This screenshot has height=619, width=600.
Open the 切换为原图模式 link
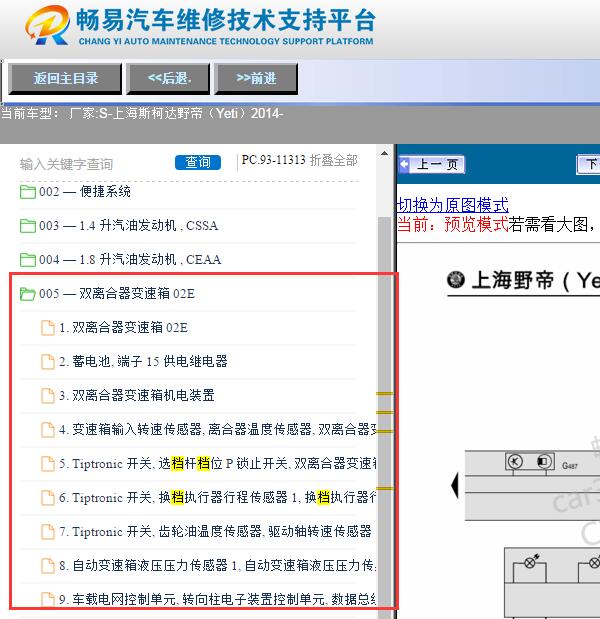tap(452, 205)
